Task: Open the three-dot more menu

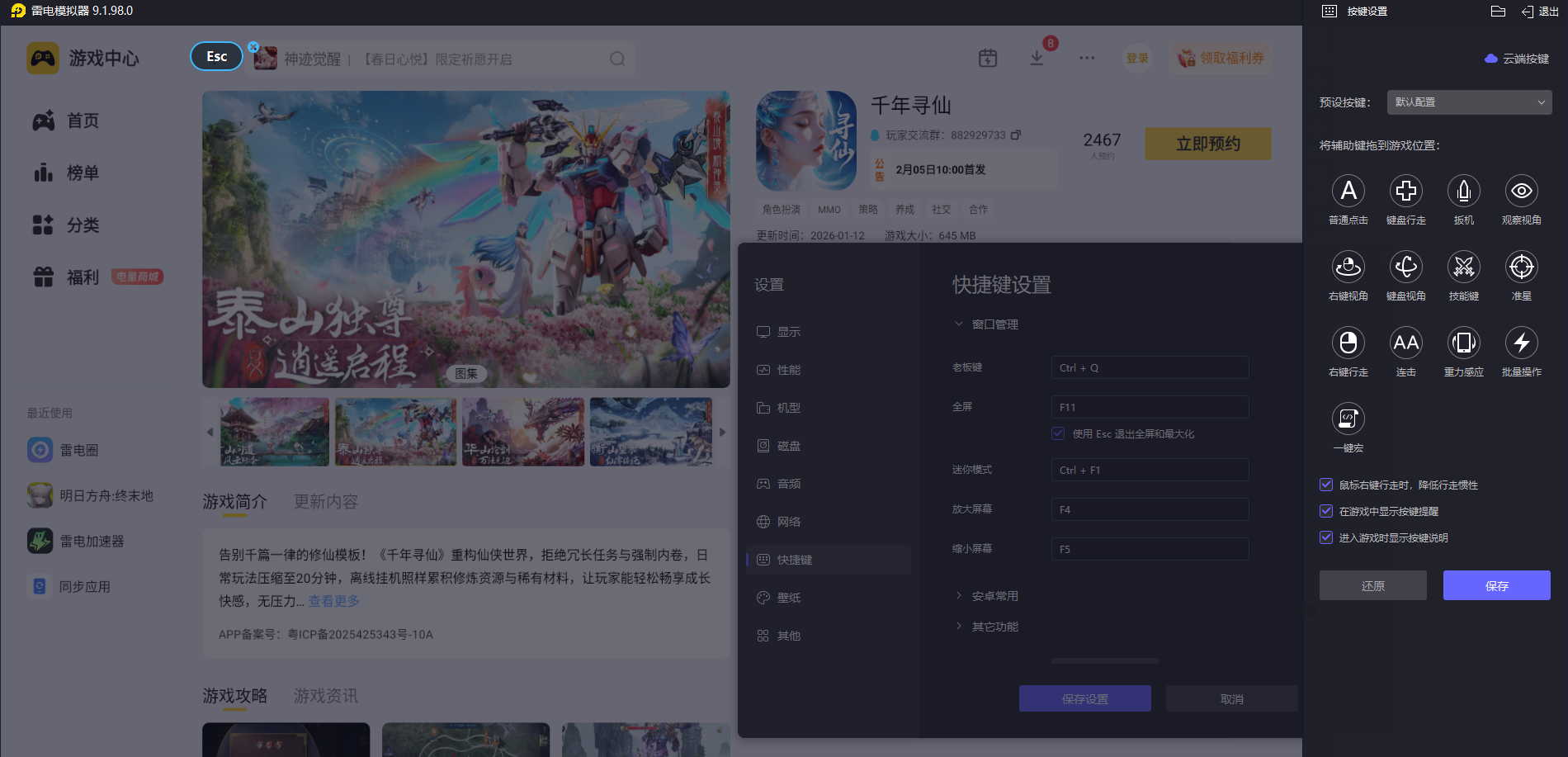Action: point(1087,58)
